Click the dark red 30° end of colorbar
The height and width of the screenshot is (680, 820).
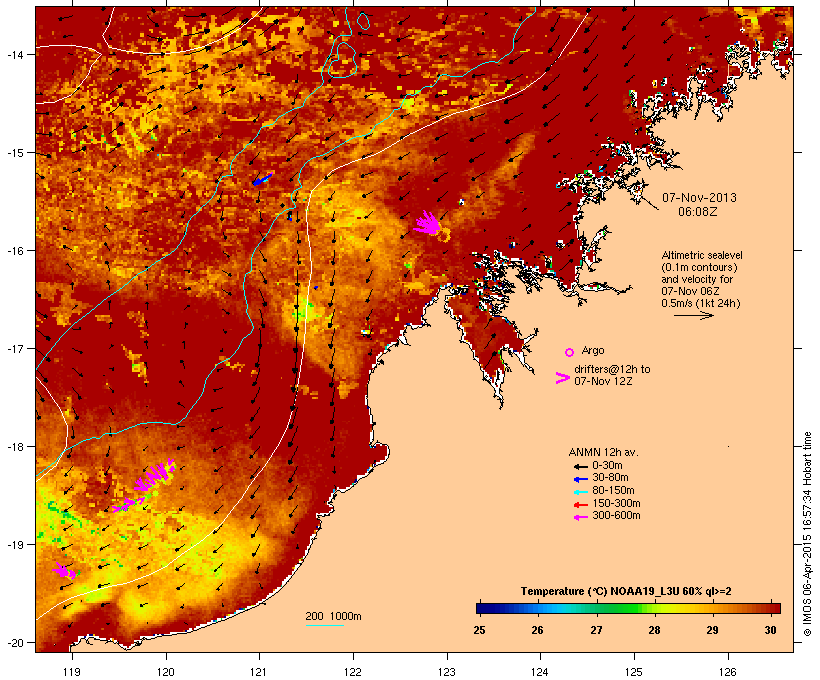click(x=773, y=608)
